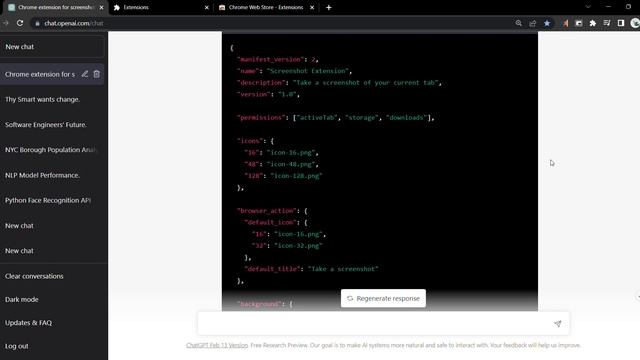Click the "browser_action" key in code

[x=266, y=211]
